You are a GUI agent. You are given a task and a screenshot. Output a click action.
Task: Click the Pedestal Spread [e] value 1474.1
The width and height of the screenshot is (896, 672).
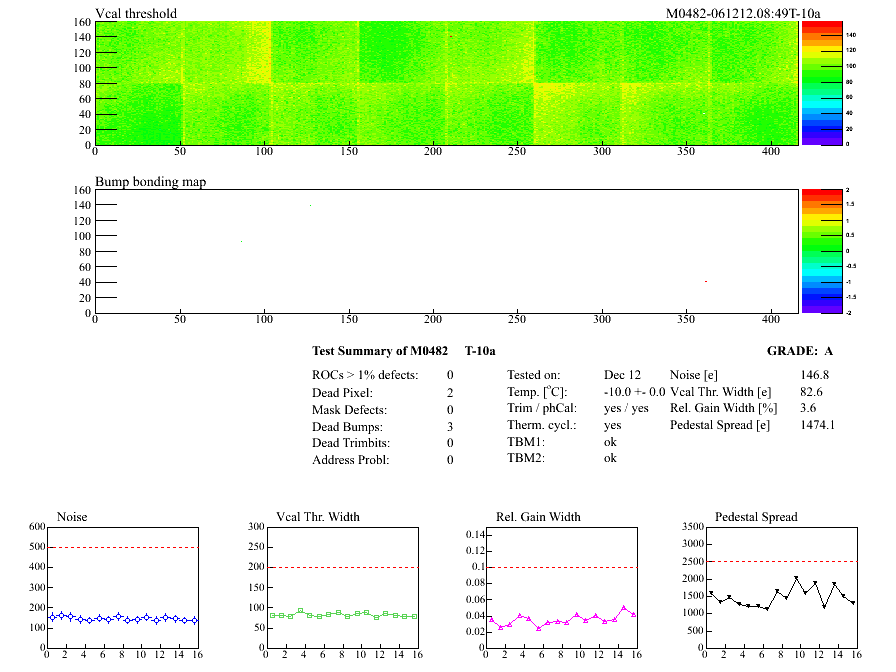tap(818, 425)
